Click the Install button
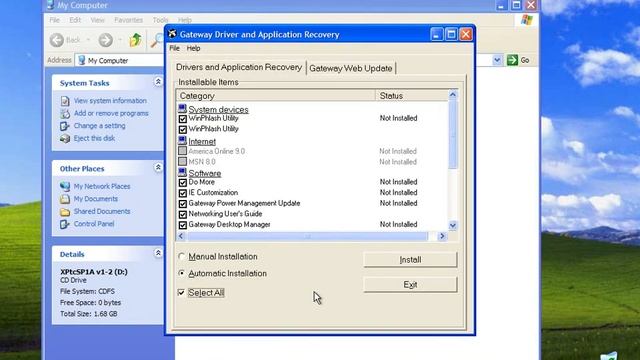The image size is (640, 360). pos(410,260)
